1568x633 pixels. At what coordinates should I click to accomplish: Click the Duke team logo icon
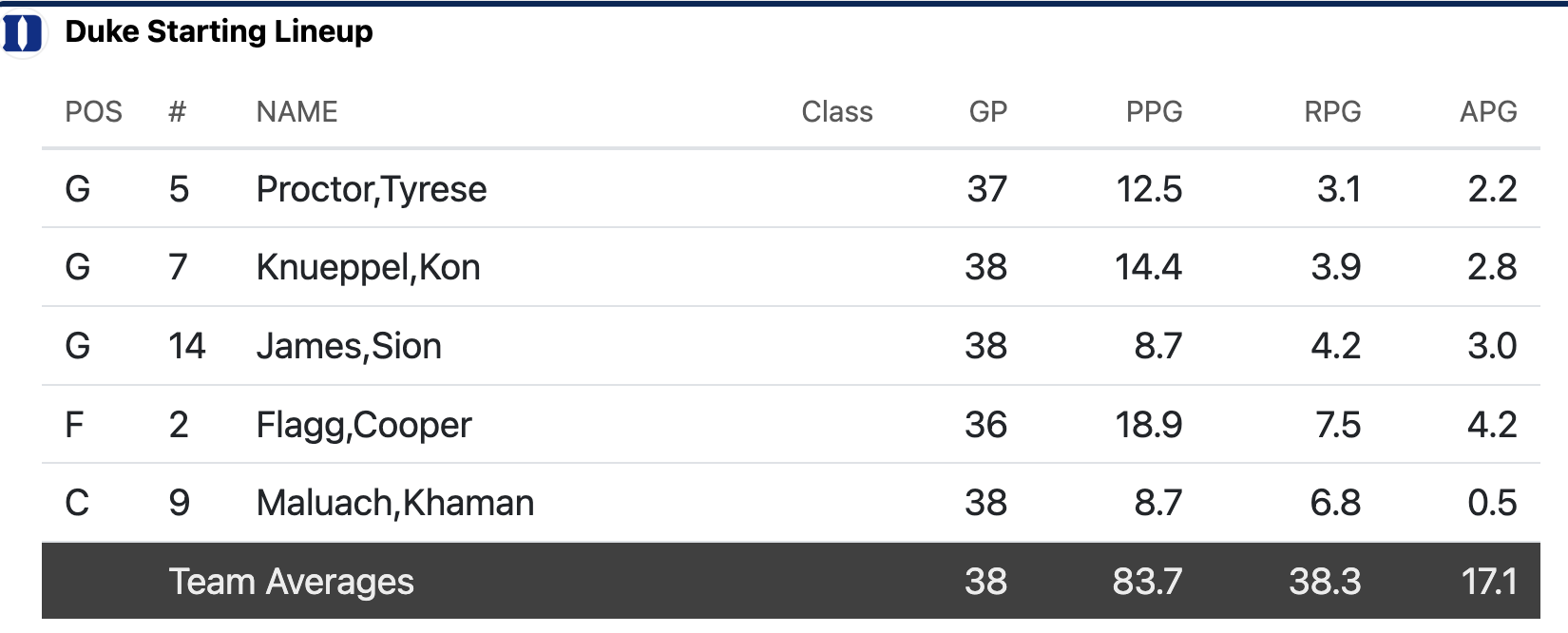23,33
